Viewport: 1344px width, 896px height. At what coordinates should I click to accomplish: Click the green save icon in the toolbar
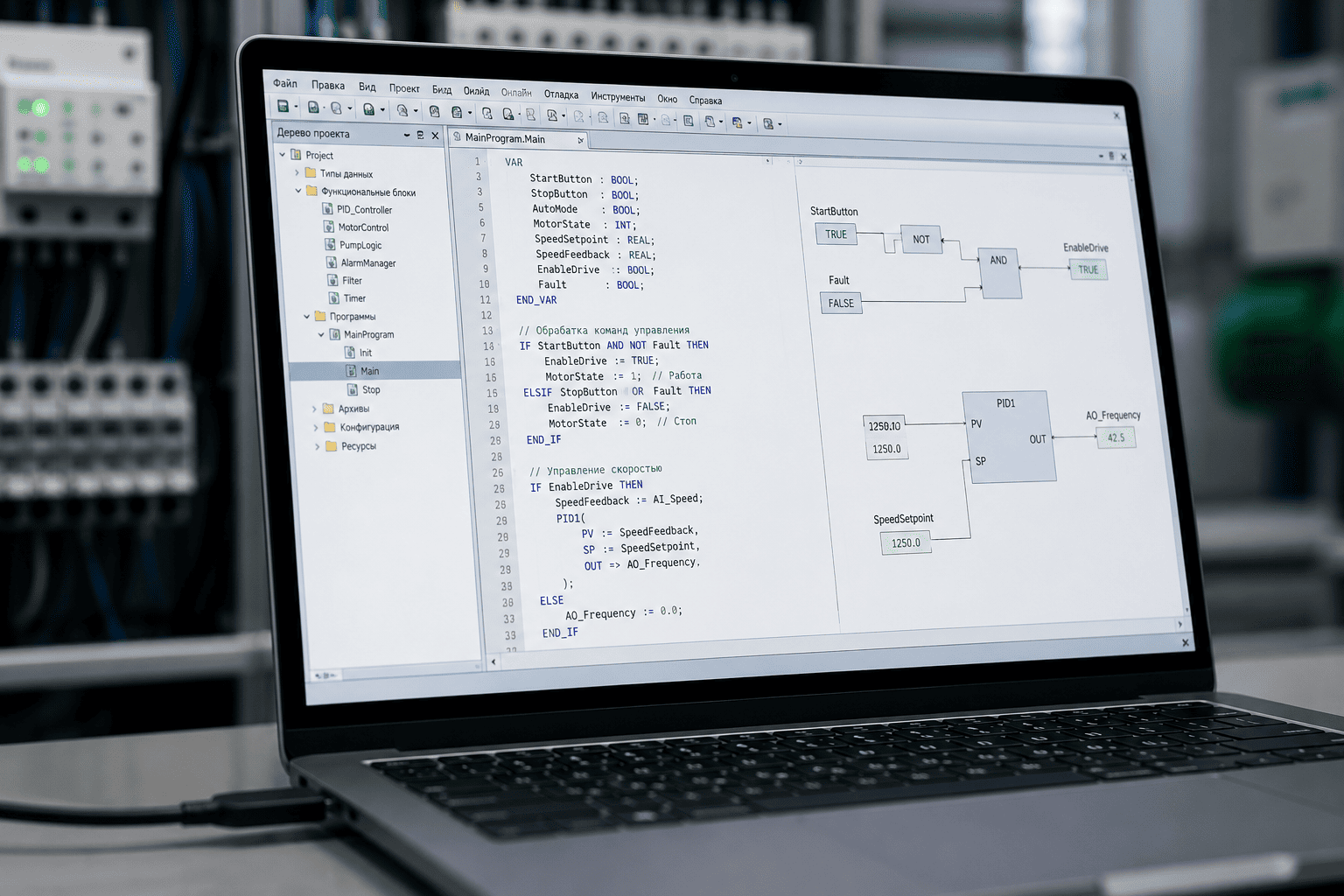tap(283, 107)
